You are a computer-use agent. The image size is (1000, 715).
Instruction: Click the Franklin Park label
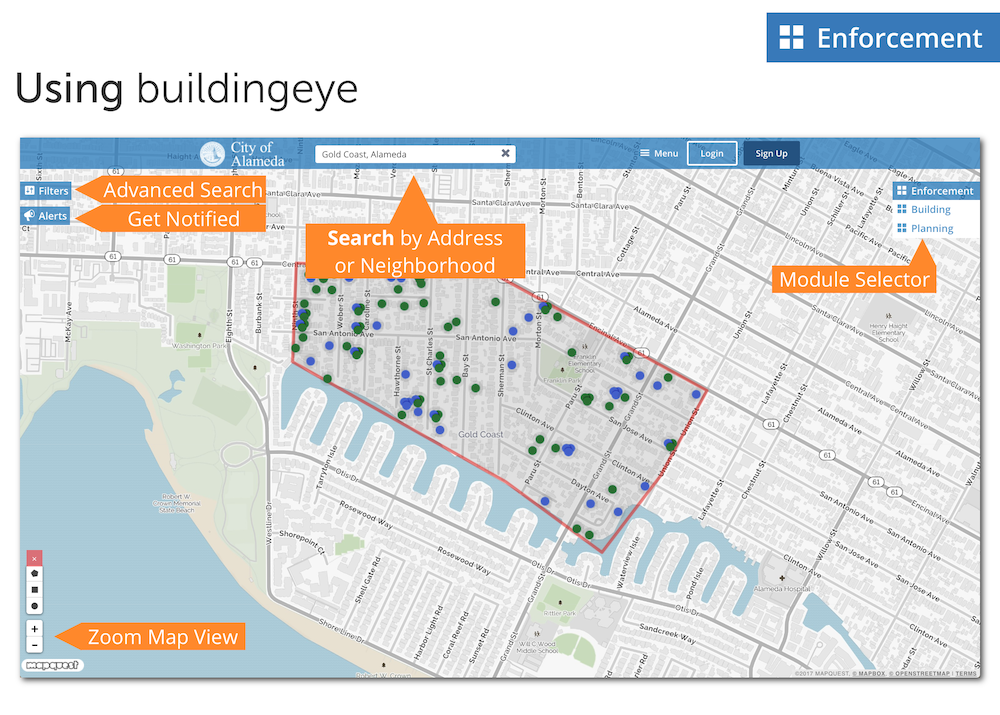pyautogui.click(x=562, y=380)
